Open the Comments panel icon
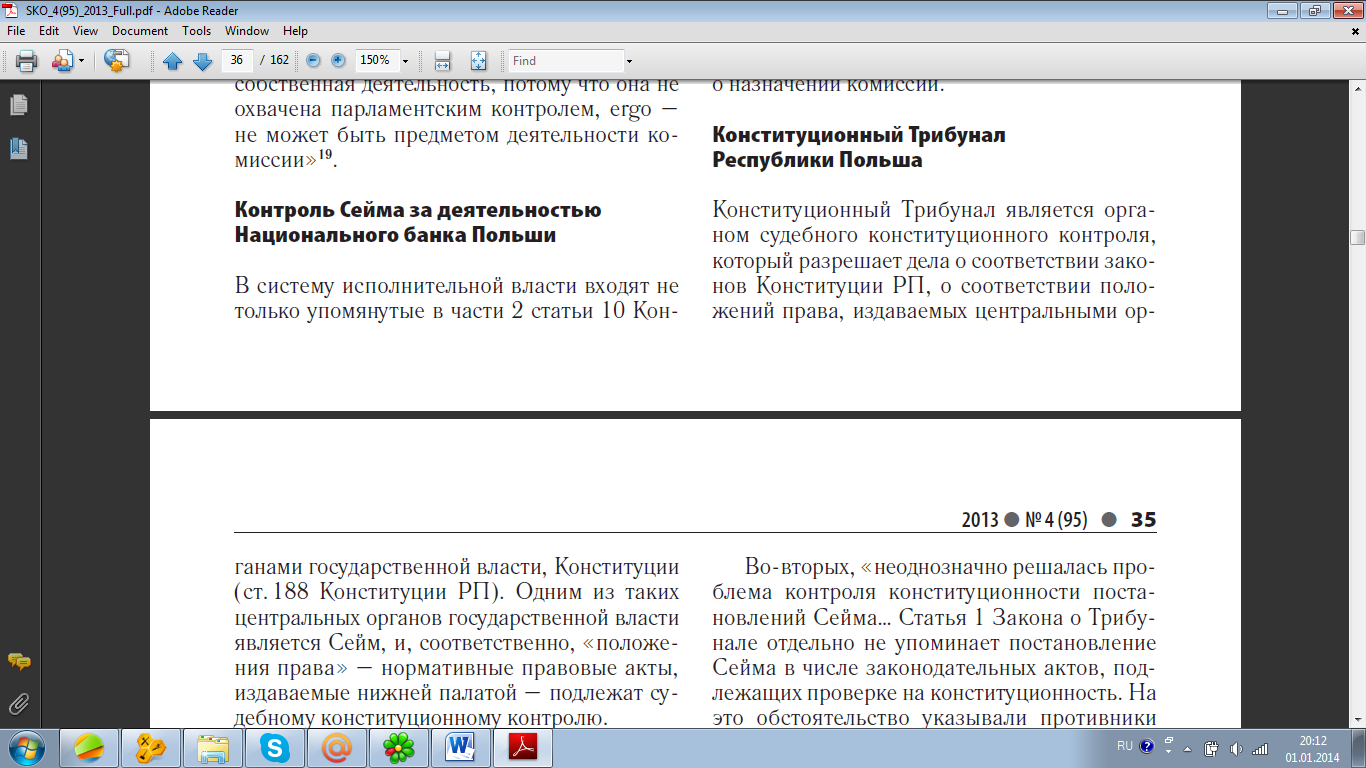Viewport: 1366px width, 768px height. coord(19,662)
